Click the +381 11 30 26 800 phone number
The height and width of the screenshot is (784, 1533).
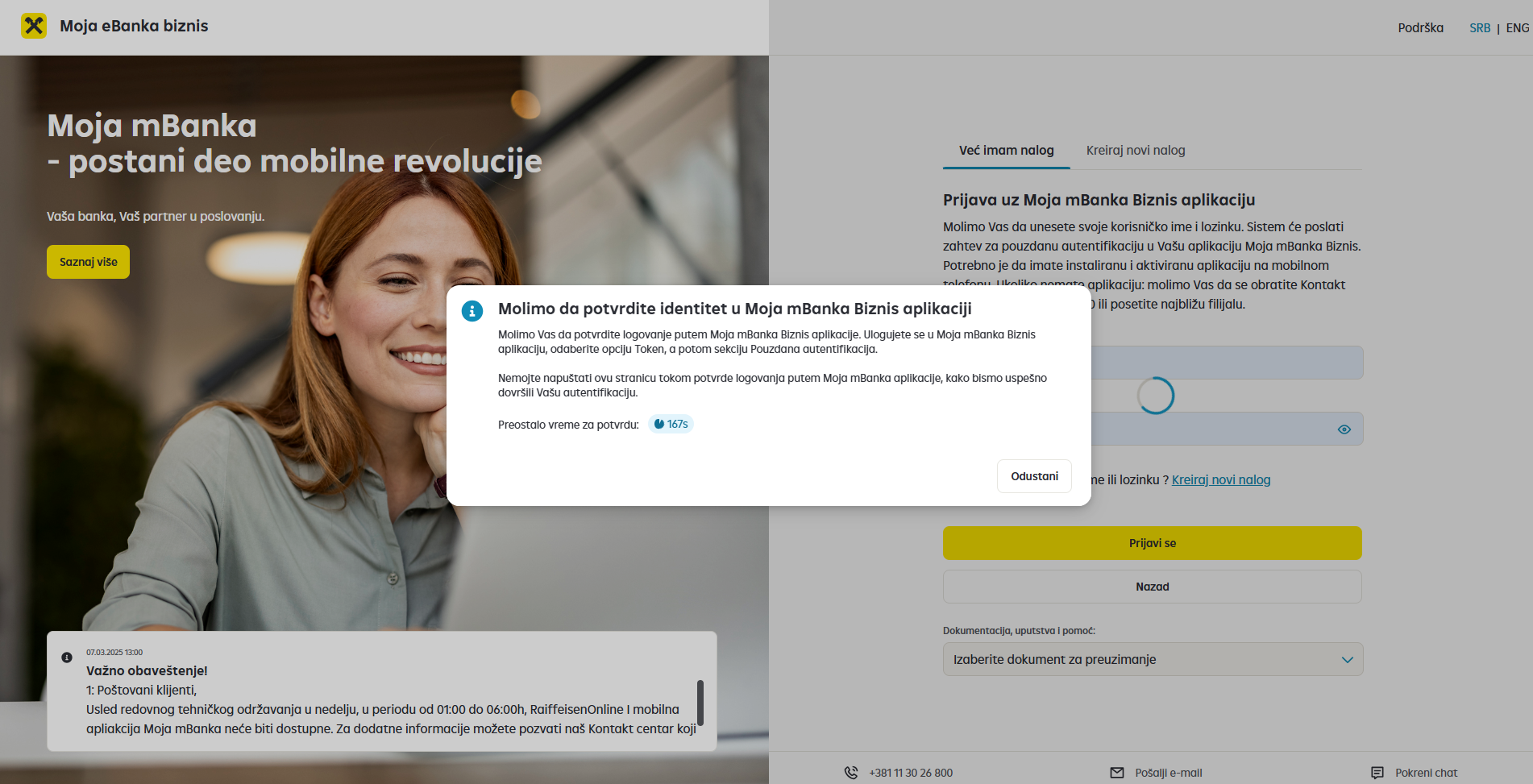[911, 773]
